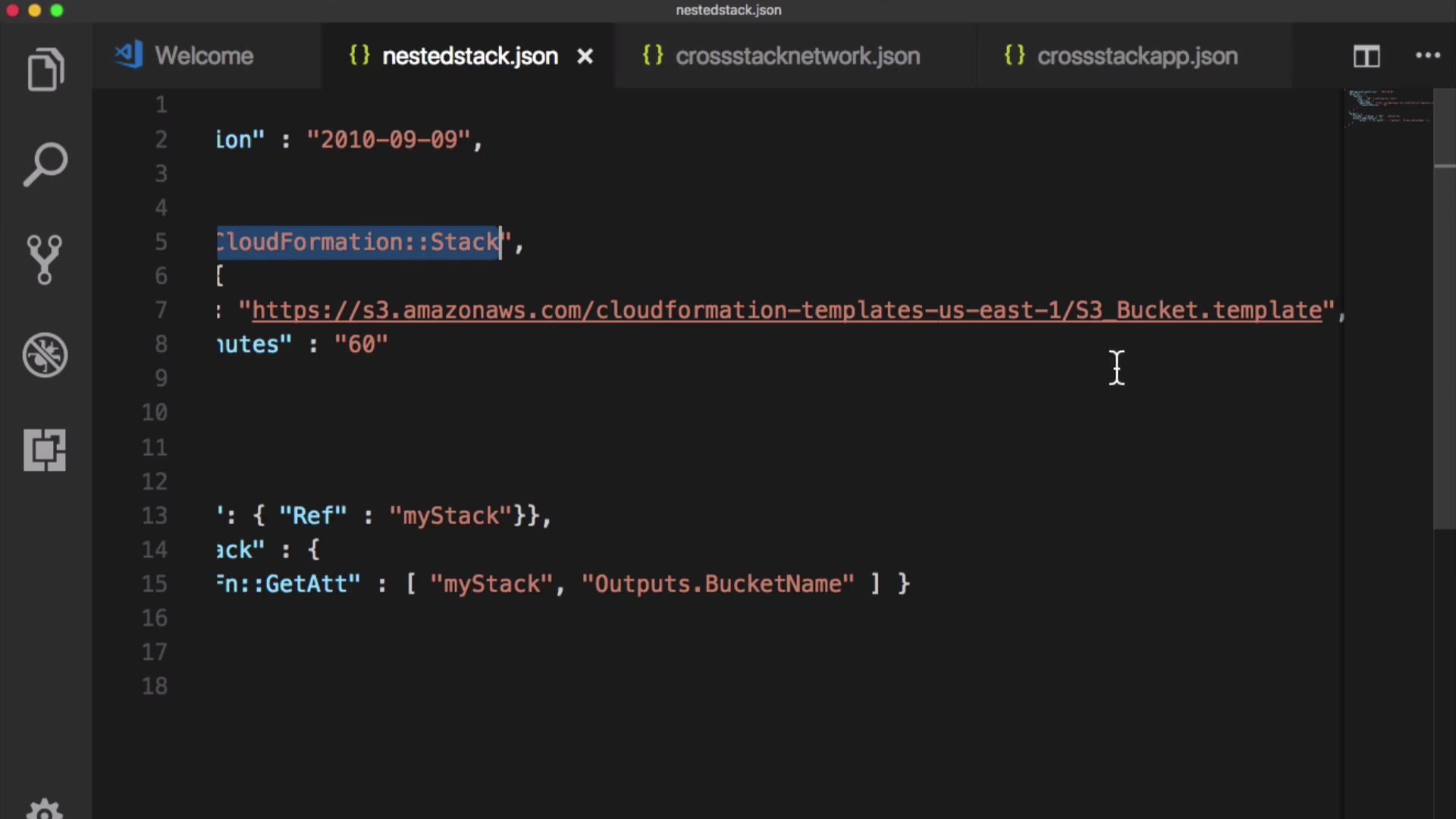Image resolution: width=1456 pixels, height=819 pixels.
Task: Switch to the Welcome tab
Action: [203, 56]
